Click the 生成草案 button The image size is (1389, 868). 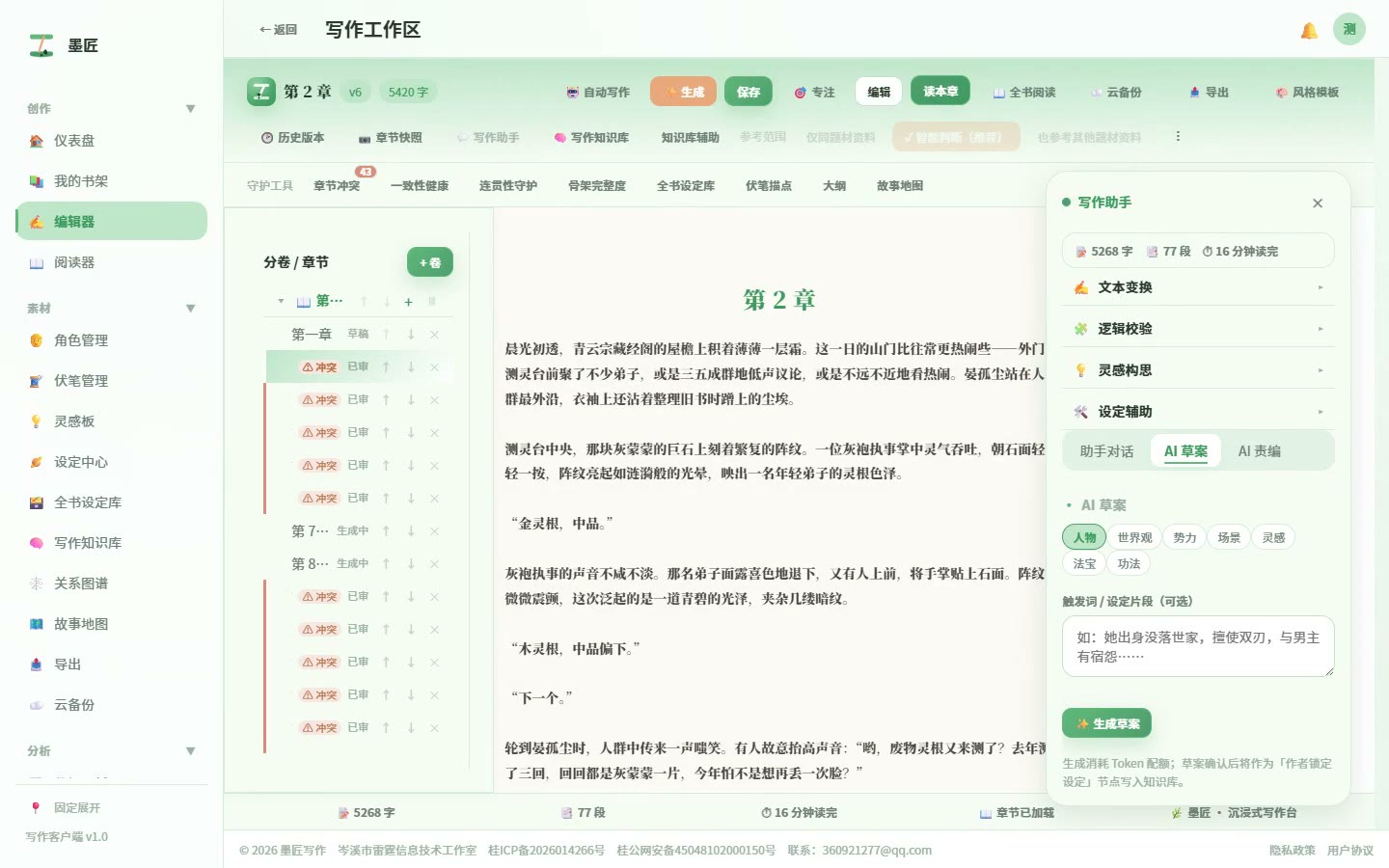(1107, 723)
